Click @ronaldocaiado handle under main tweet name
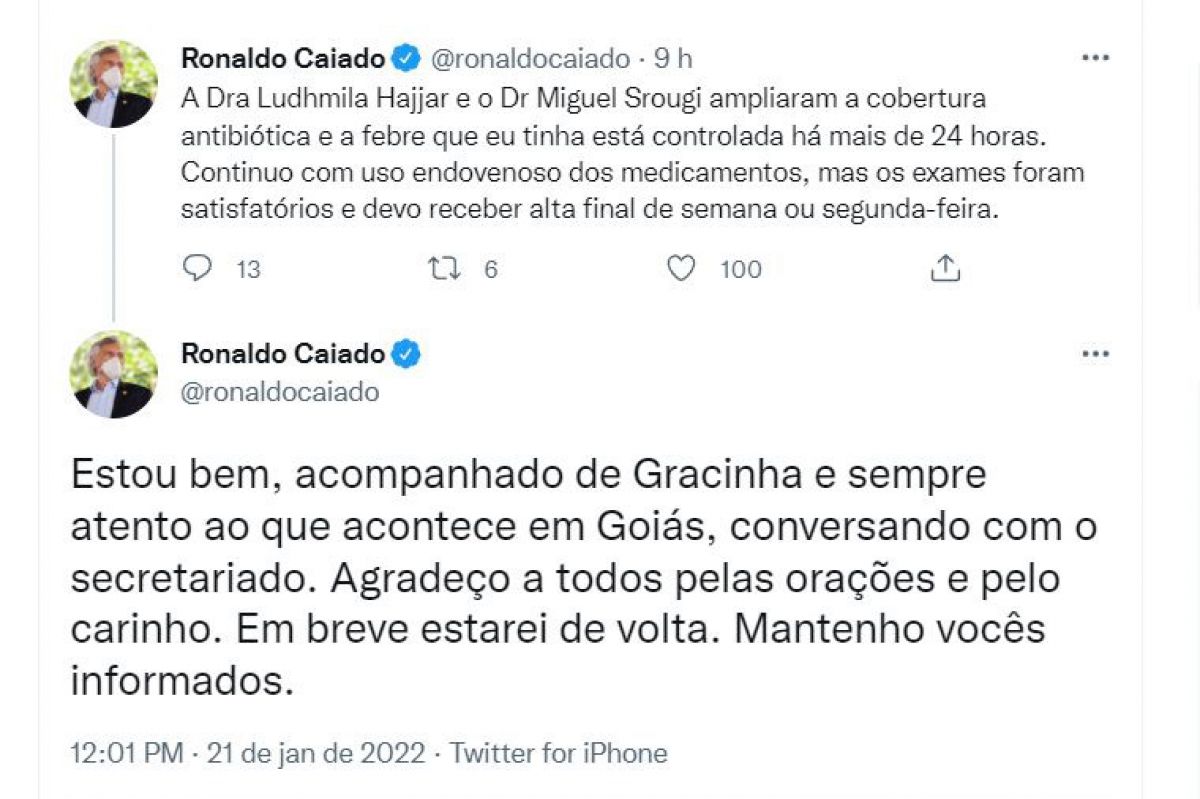This screenshot has height=799, width=1200. (x=280, y=392)
